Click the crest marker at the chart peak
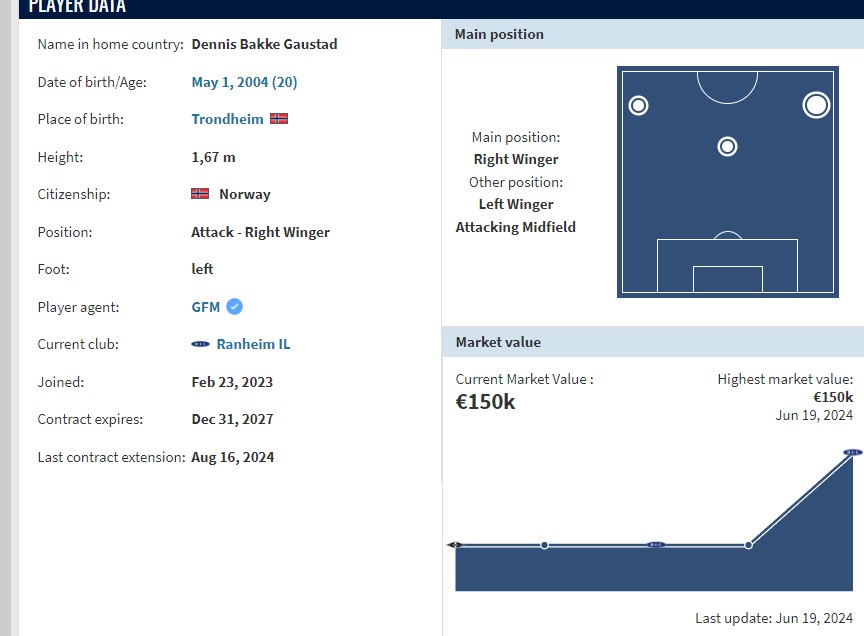The width and height of the screenshot is (864, 636). point(852,453)
